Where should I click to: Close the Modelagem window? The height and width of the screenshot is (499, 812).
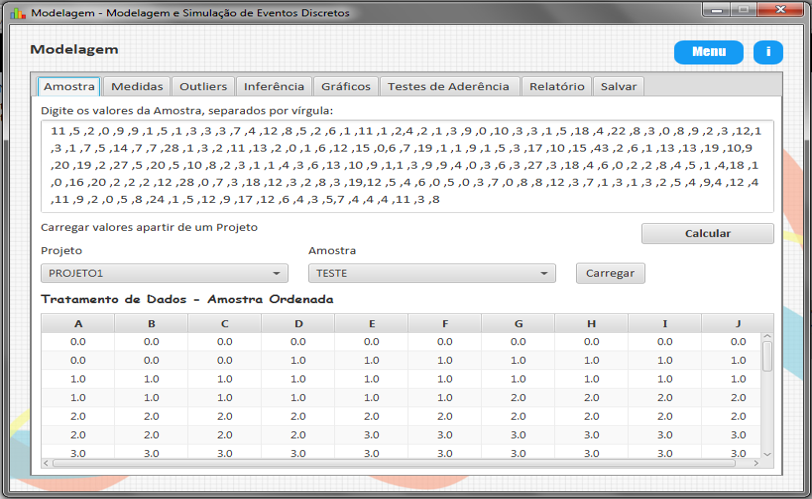780,12
